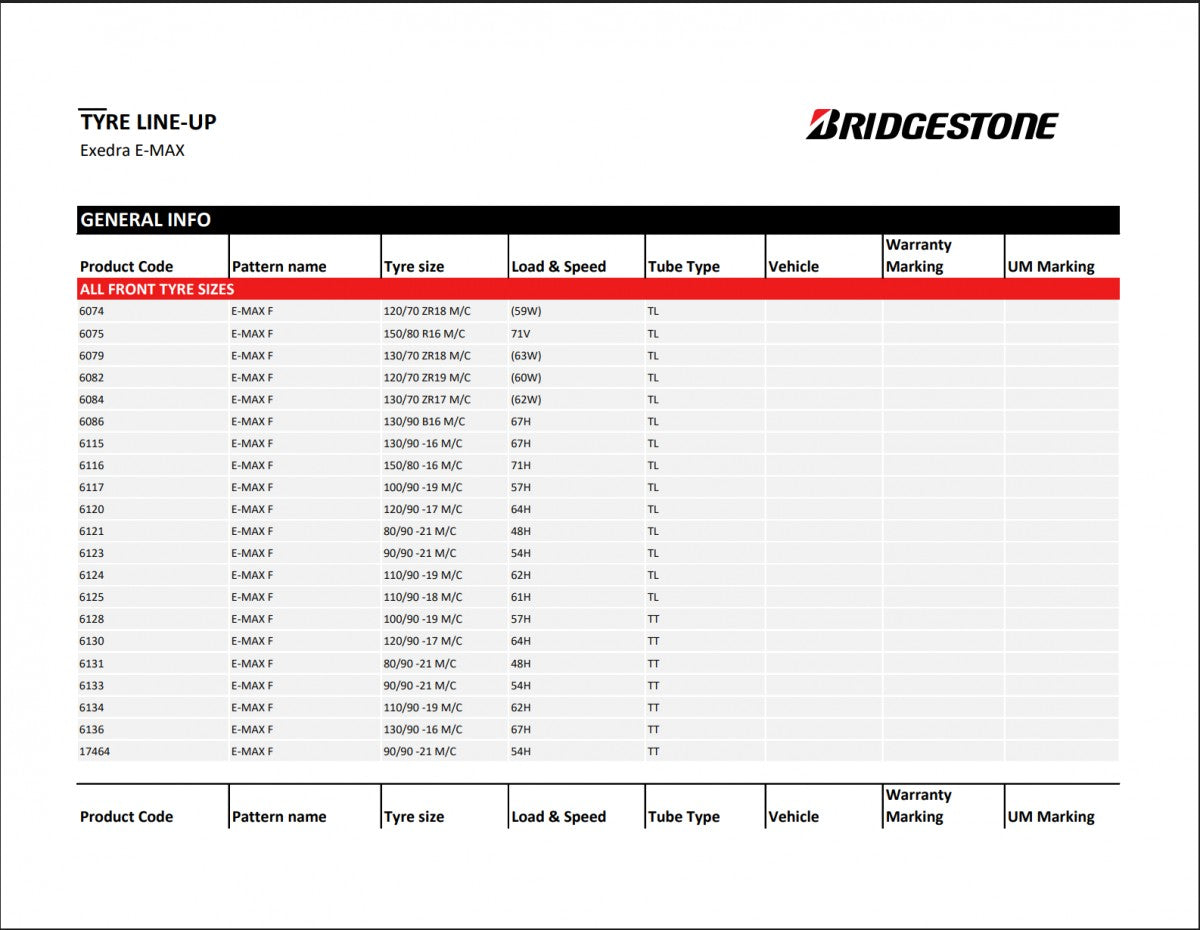Select the Exedra E-MAX subtitle
The height and width of the screenshot is (930, 1200).
(x=132, y=151)
